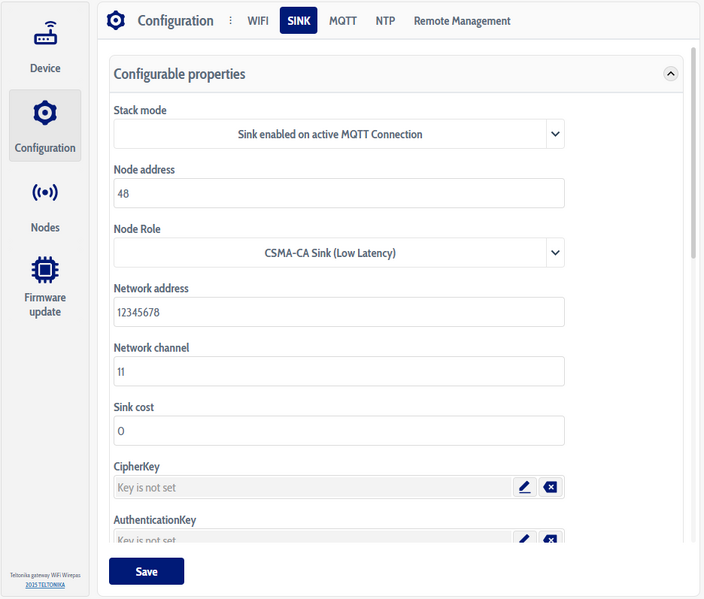Clear the CipherKey with delete icon
The height and width of the screenshot is (599, 704).
[x=550, y=487]
